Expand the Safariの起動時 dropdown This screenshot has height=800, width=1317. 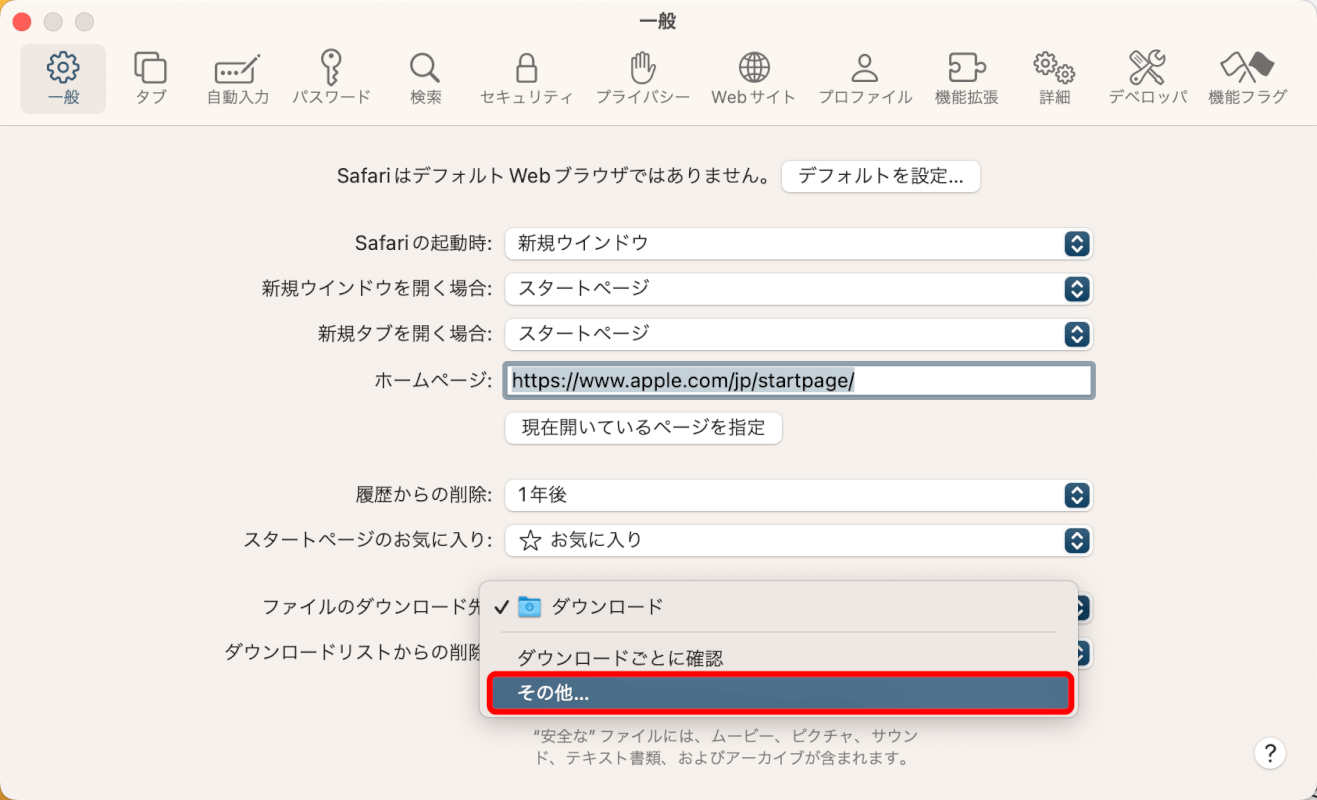(x=798, y=243)
